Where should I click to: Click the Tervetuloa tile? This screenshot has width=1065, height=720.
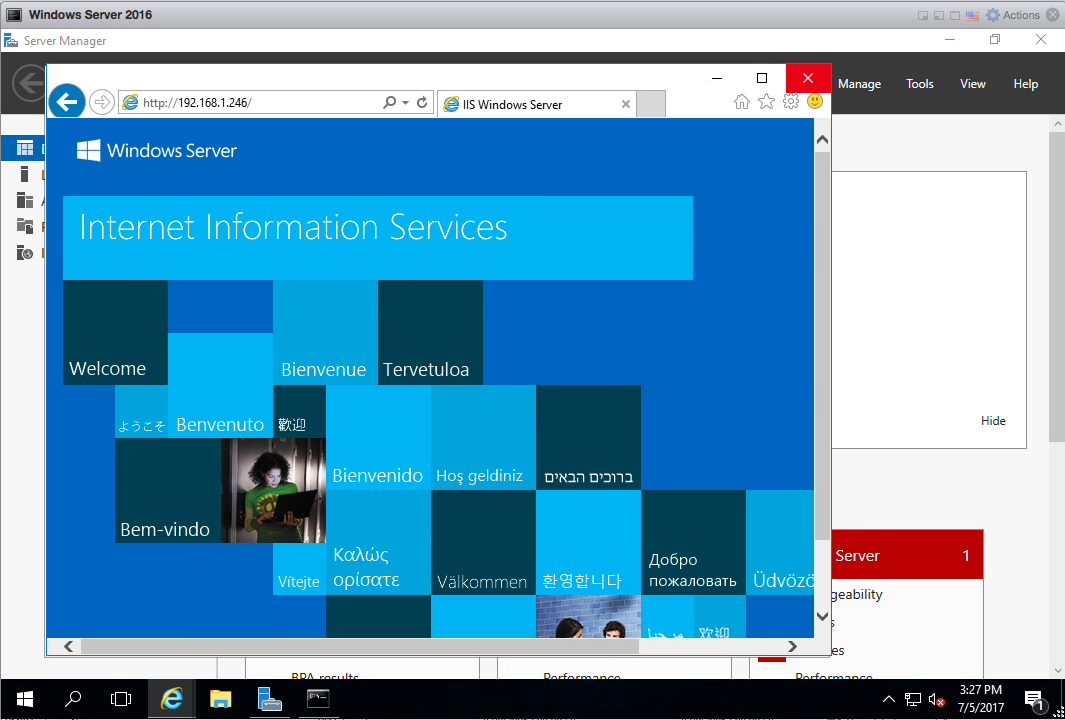pos(431,333)
